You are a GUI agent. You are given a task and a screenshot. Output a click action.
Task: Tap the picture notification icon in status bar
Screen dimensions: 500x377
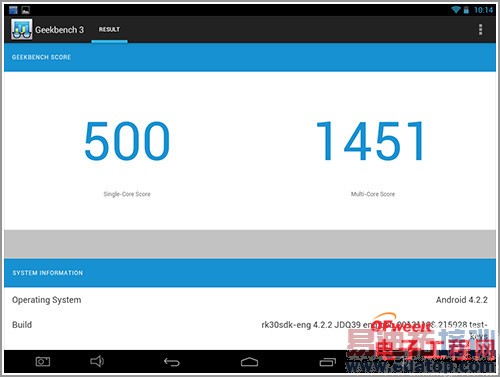(26, 10)
